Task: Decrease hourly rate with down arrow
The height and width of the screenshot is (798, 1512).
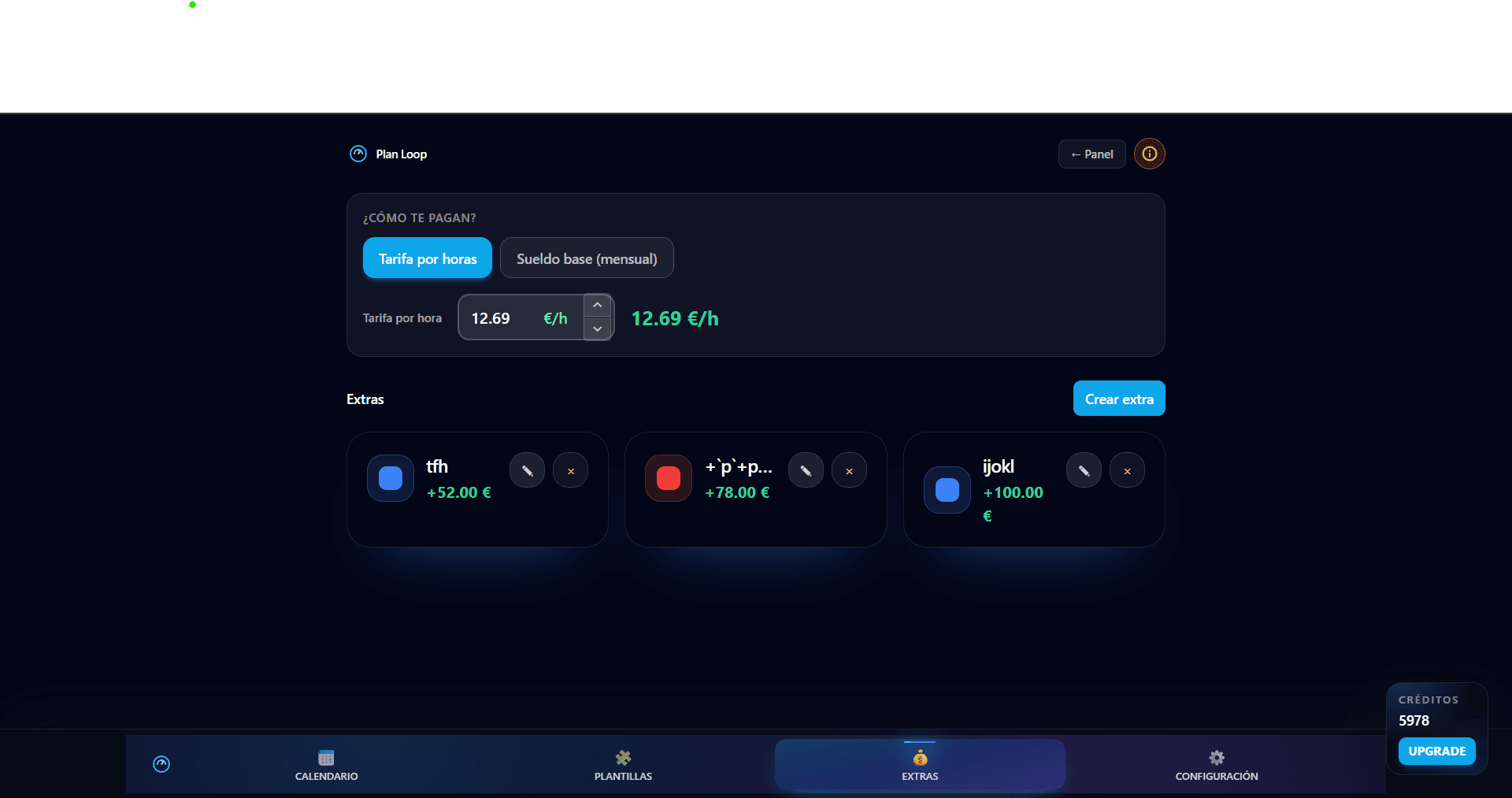Action: coord(598,328)
